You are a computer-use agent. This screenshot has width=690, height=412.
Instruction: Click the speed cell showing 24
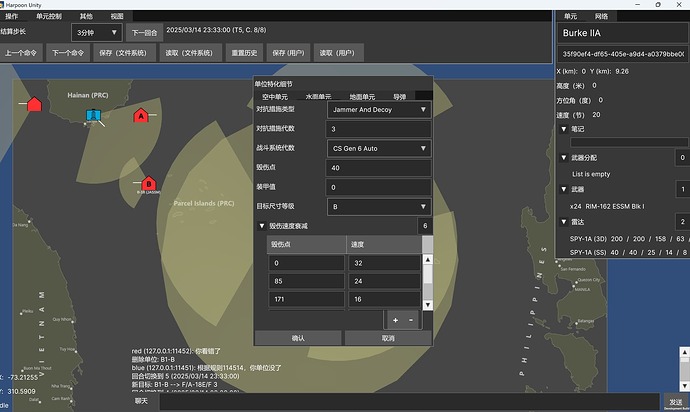(385, 281)
